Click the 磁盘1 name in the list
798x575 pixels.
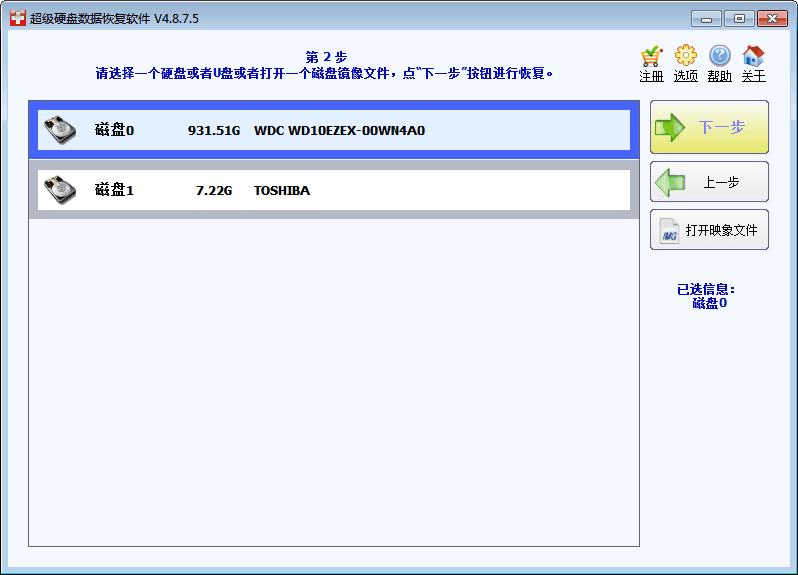(x=115, y=190)
